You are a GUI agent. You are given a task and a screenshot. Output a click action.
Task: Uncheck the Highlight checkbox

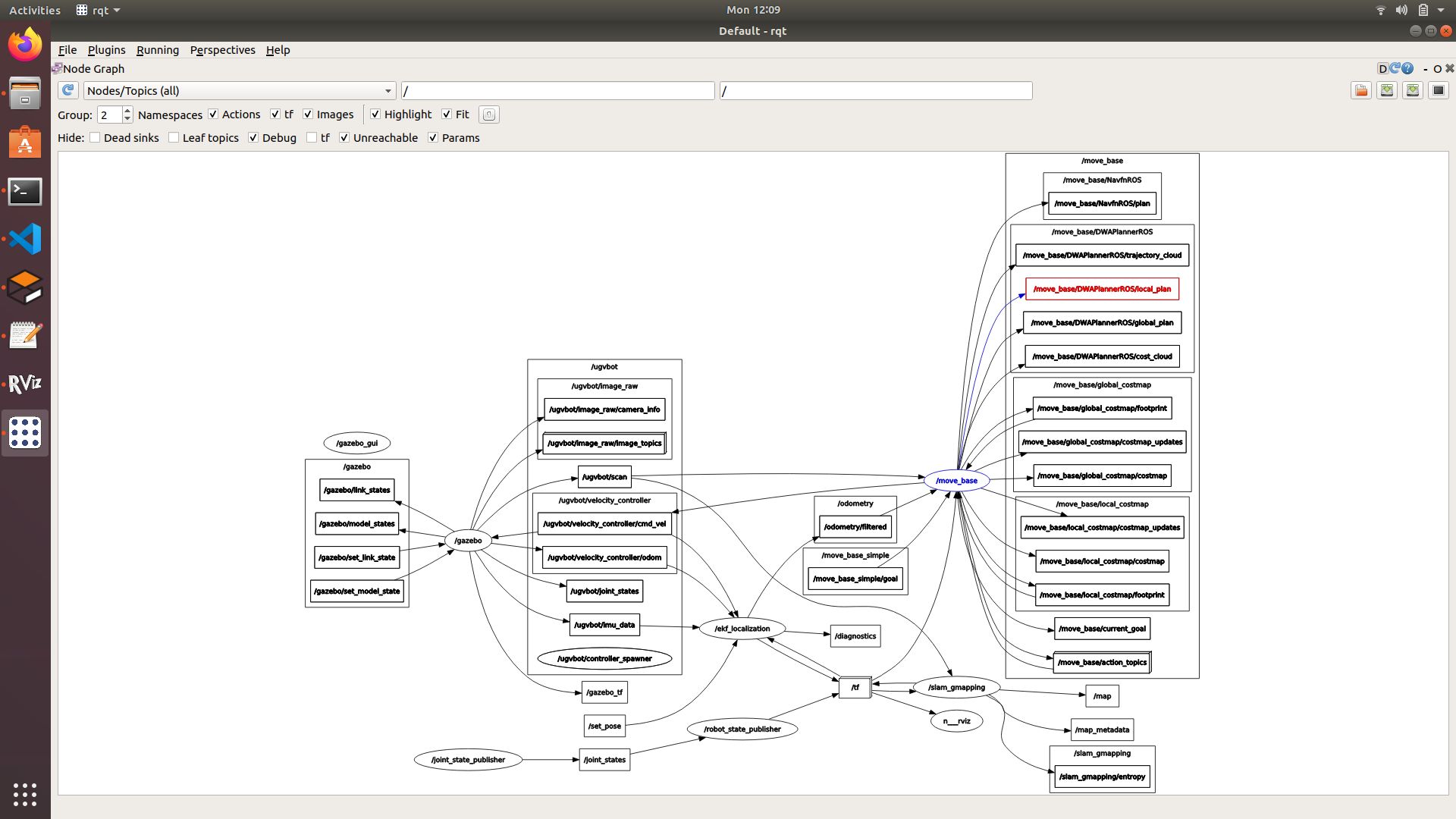[x=375, y=115]
